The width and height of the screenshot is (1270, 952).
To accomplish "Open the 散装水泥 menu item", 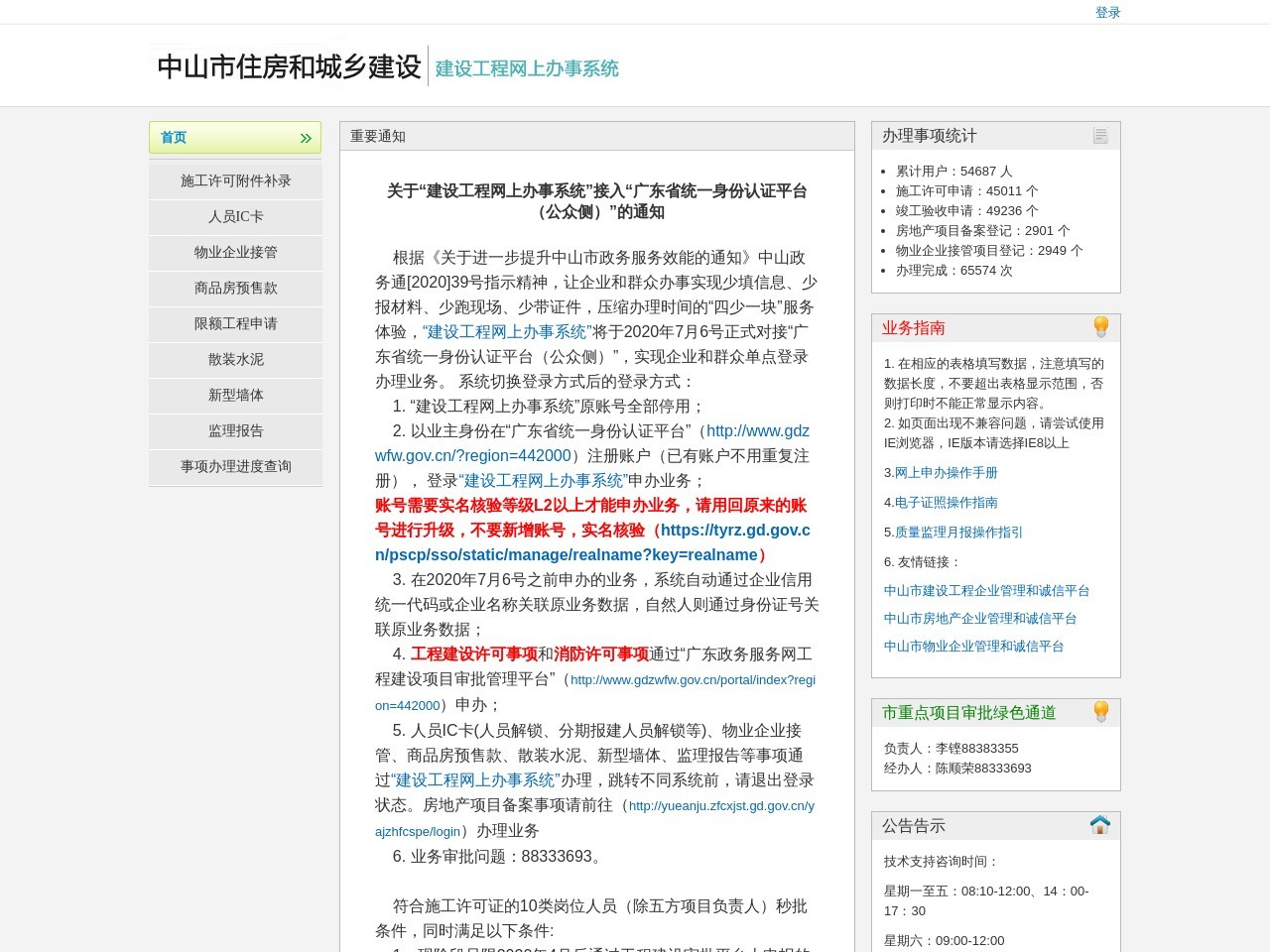I will (x=234, y=360).
